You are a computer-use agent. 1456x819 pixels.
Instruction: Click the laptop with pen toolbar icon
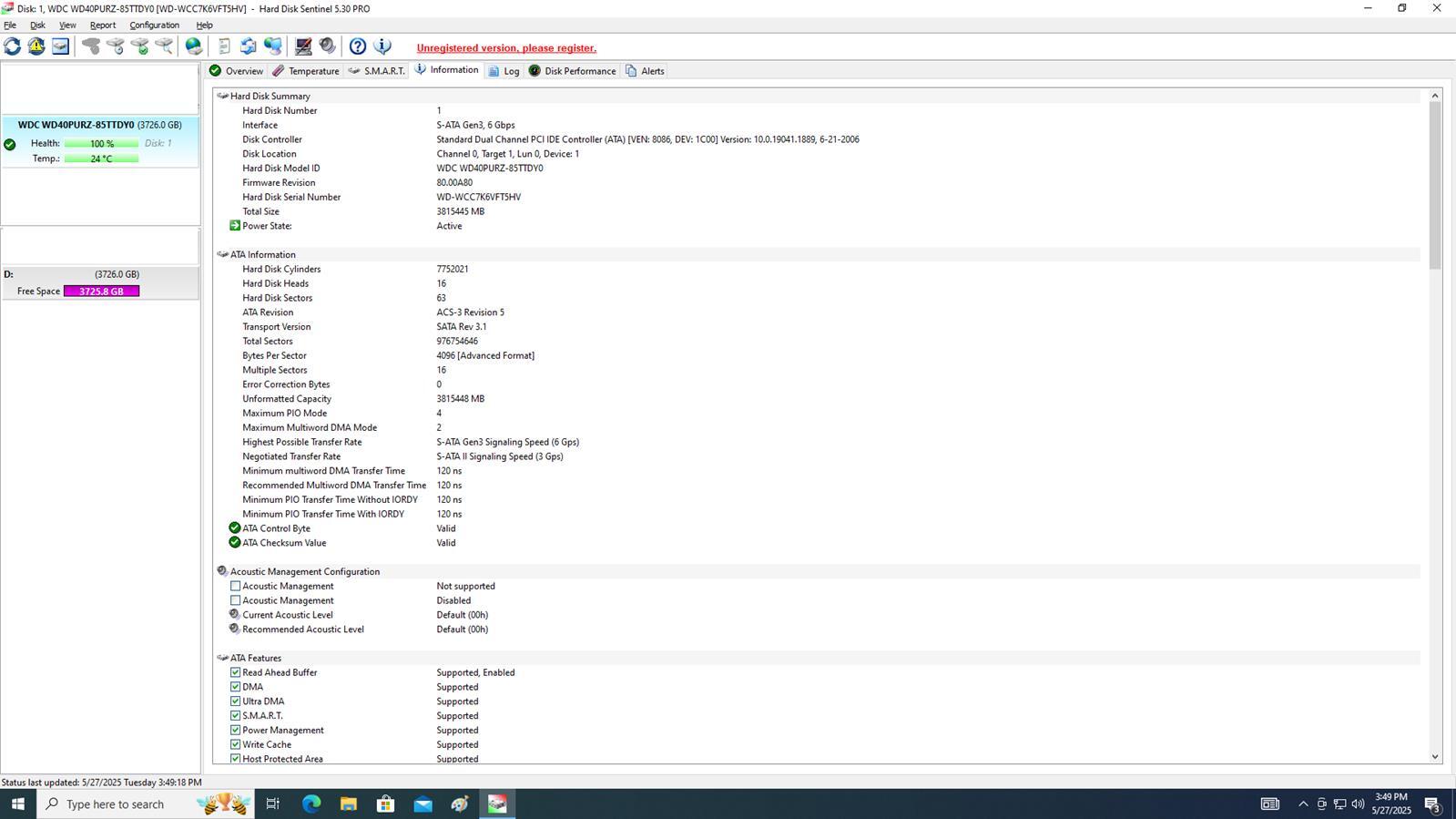pyautogui.click(x=303, y=46)
